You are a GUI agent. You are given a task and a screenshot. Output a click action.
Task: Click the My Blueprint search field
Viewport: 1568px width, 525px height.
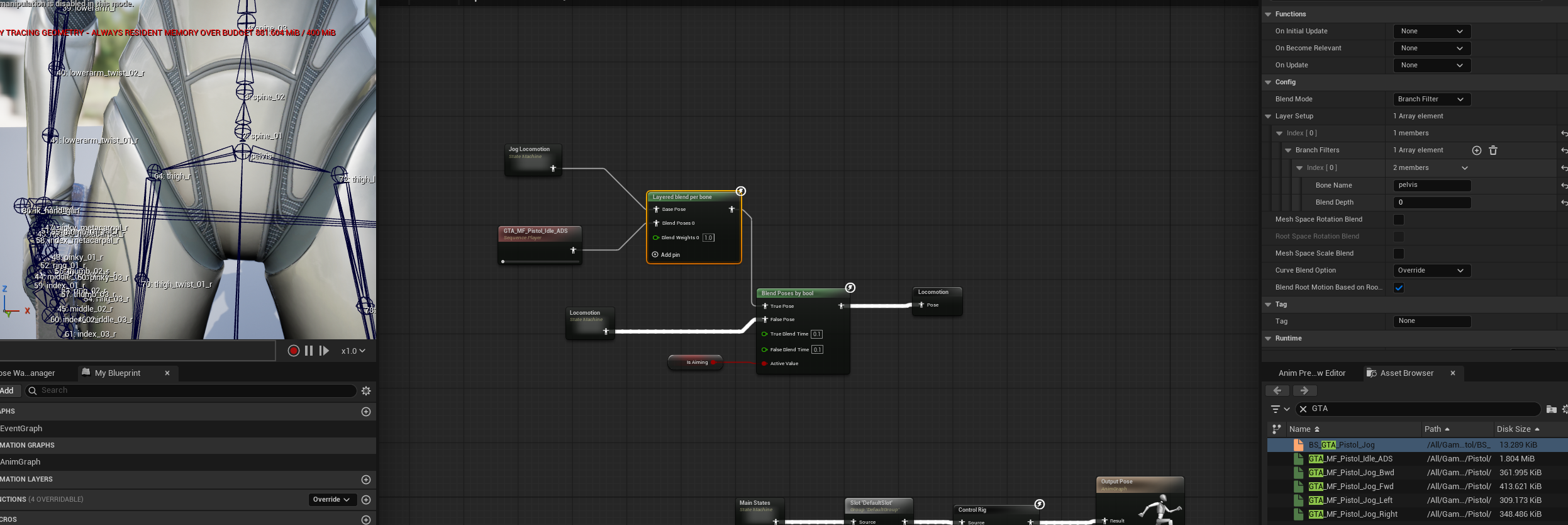tap(191, 391)
